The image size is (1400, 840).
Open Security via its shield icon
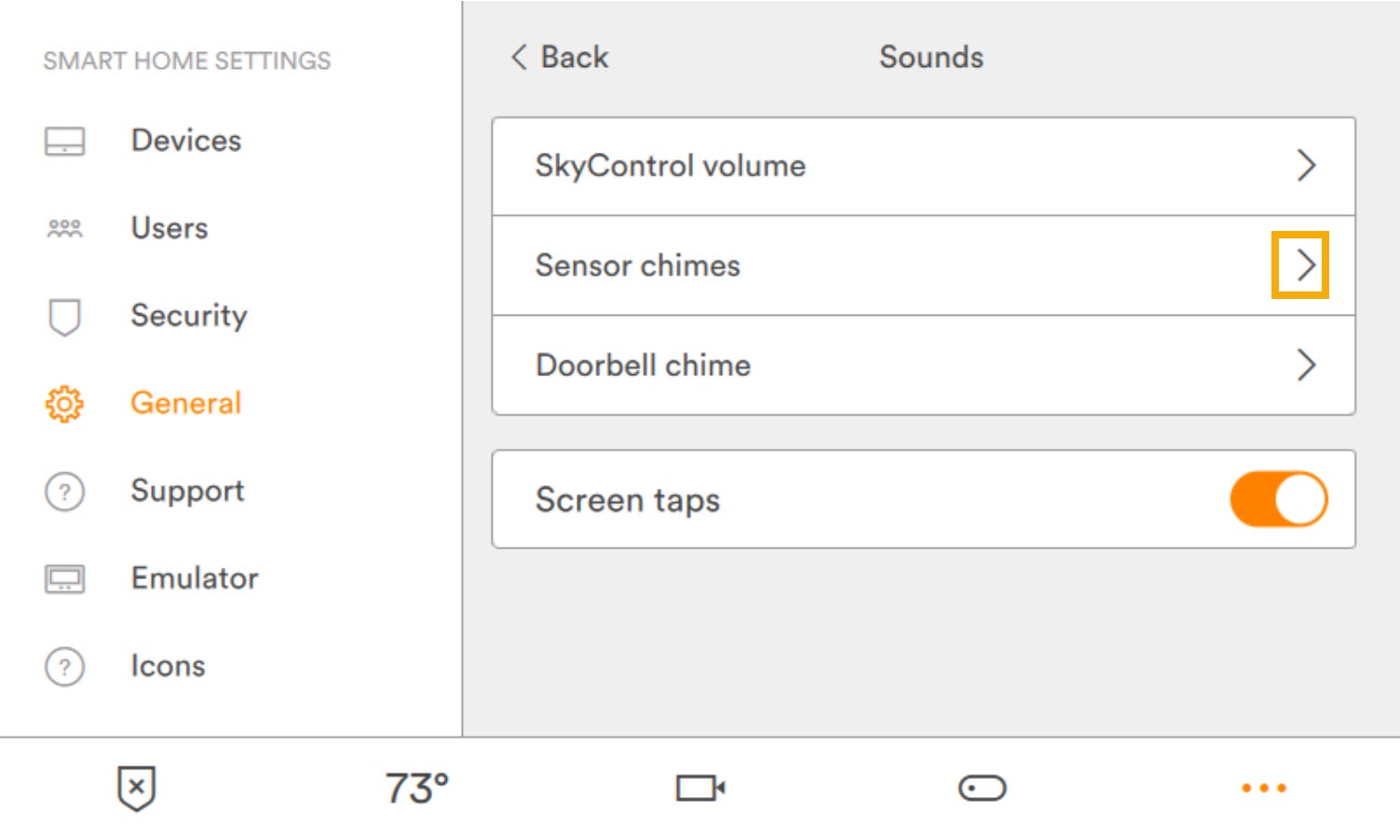63,318
